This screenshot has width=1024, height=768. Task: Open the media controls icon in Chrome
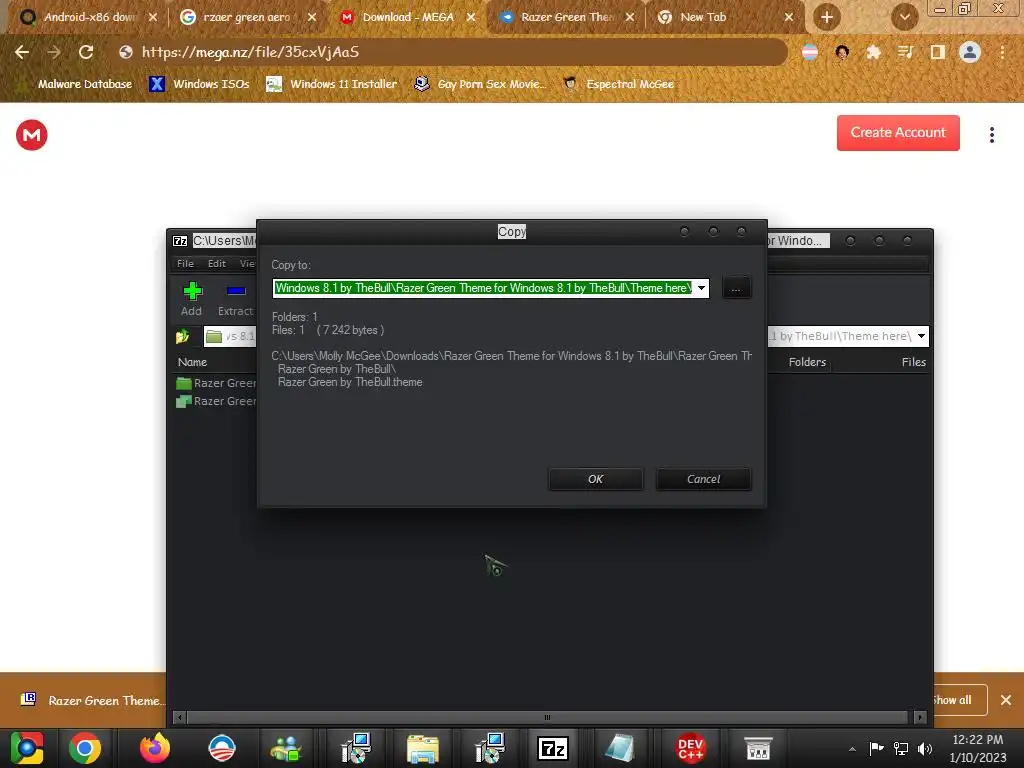point(905,52)
